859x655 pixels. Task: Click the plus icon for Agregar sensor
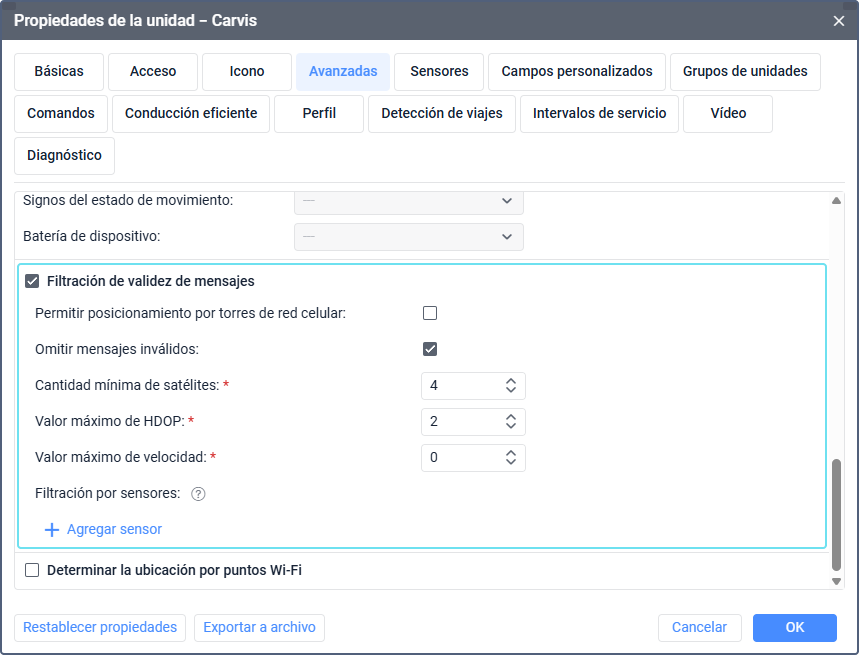[52, 530]
